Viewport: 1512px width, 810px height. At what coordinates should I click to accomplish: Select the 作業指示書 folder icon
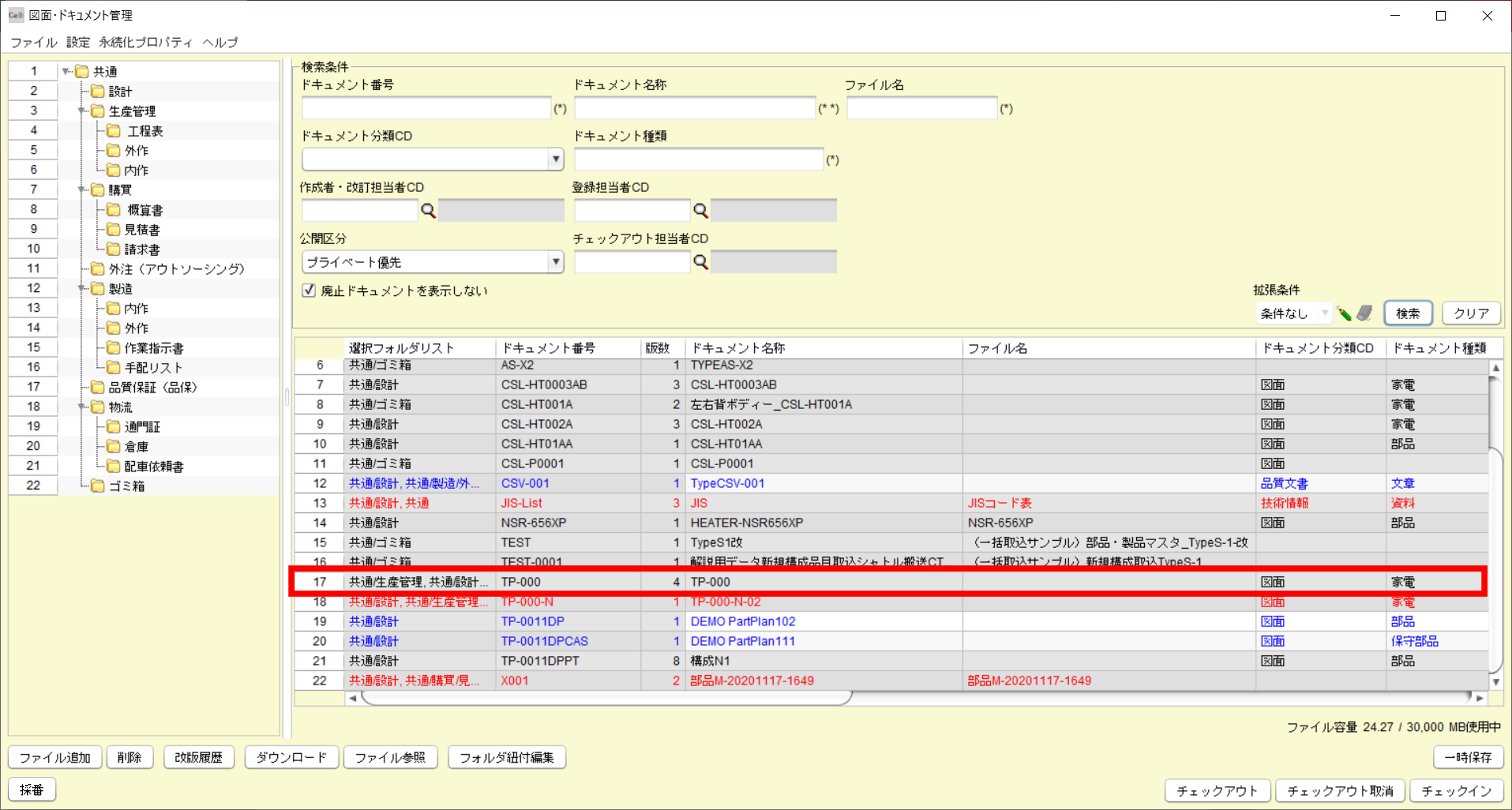(x=113, y=348)
